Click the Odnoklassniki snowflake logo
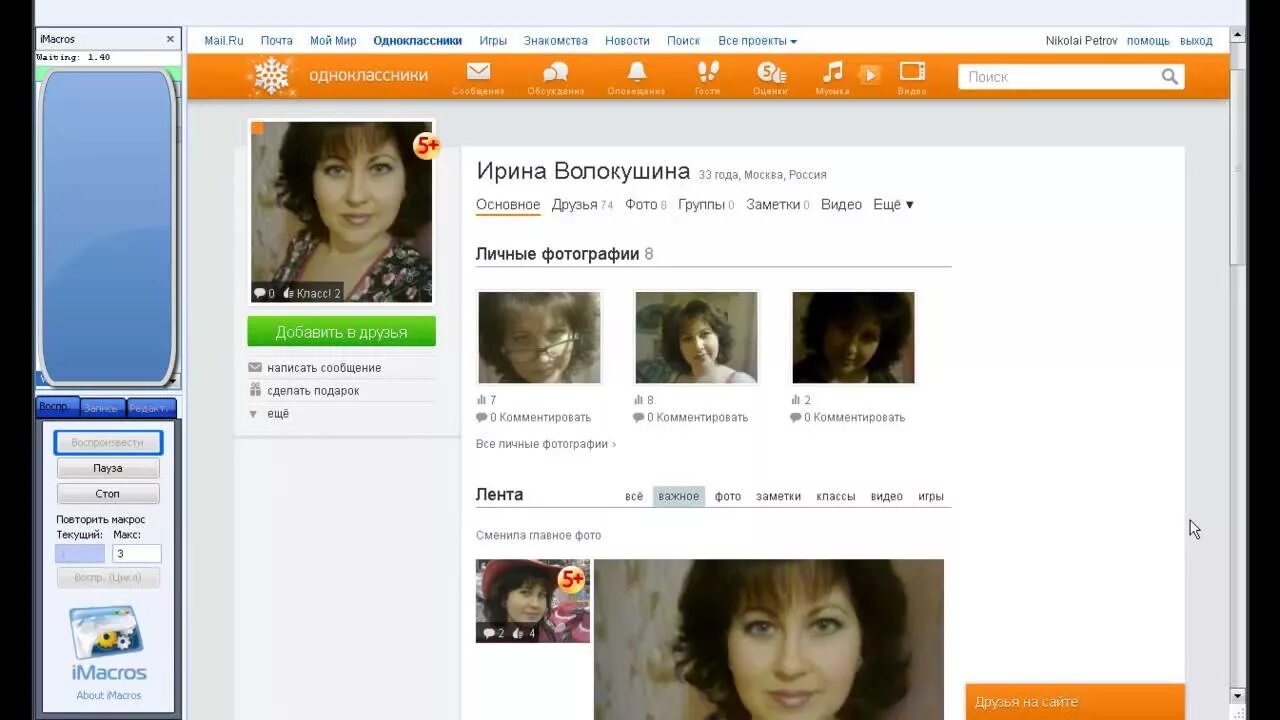This screenshot has height=720, width=1280. tap(271, 76)
